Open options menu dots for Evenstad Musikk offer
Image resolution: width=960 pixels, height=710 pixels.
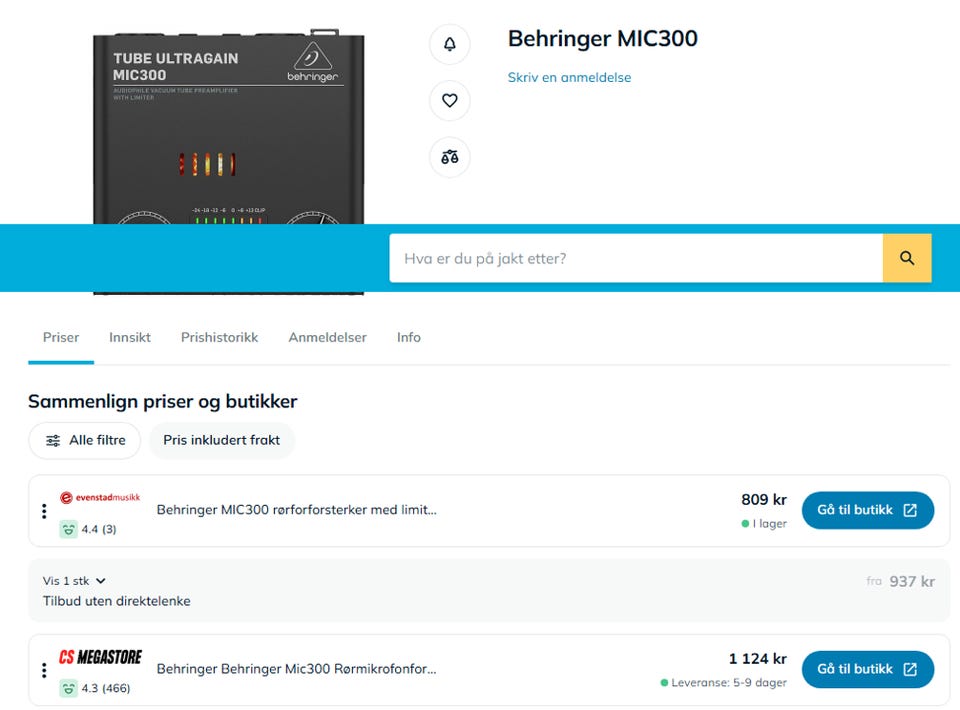click(44, 511)
